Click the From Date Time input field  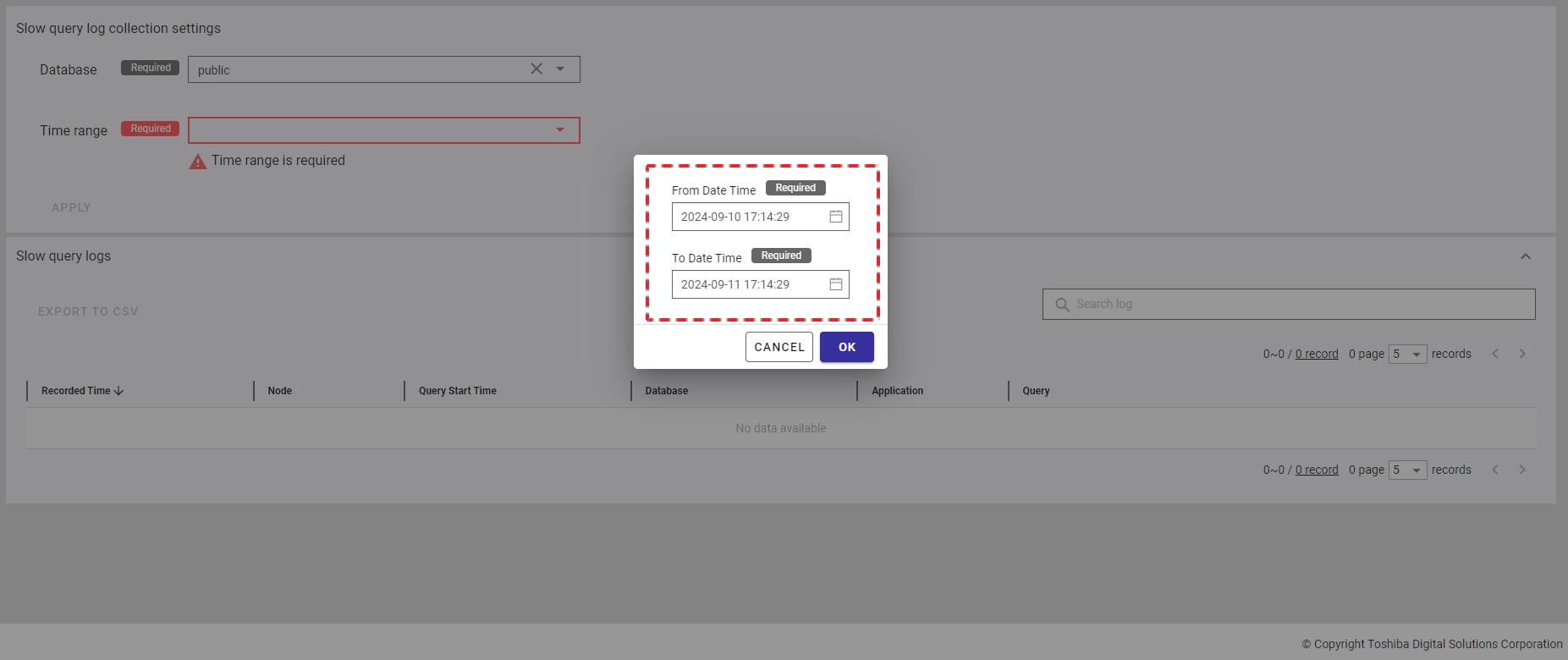(x=749, y=217)
